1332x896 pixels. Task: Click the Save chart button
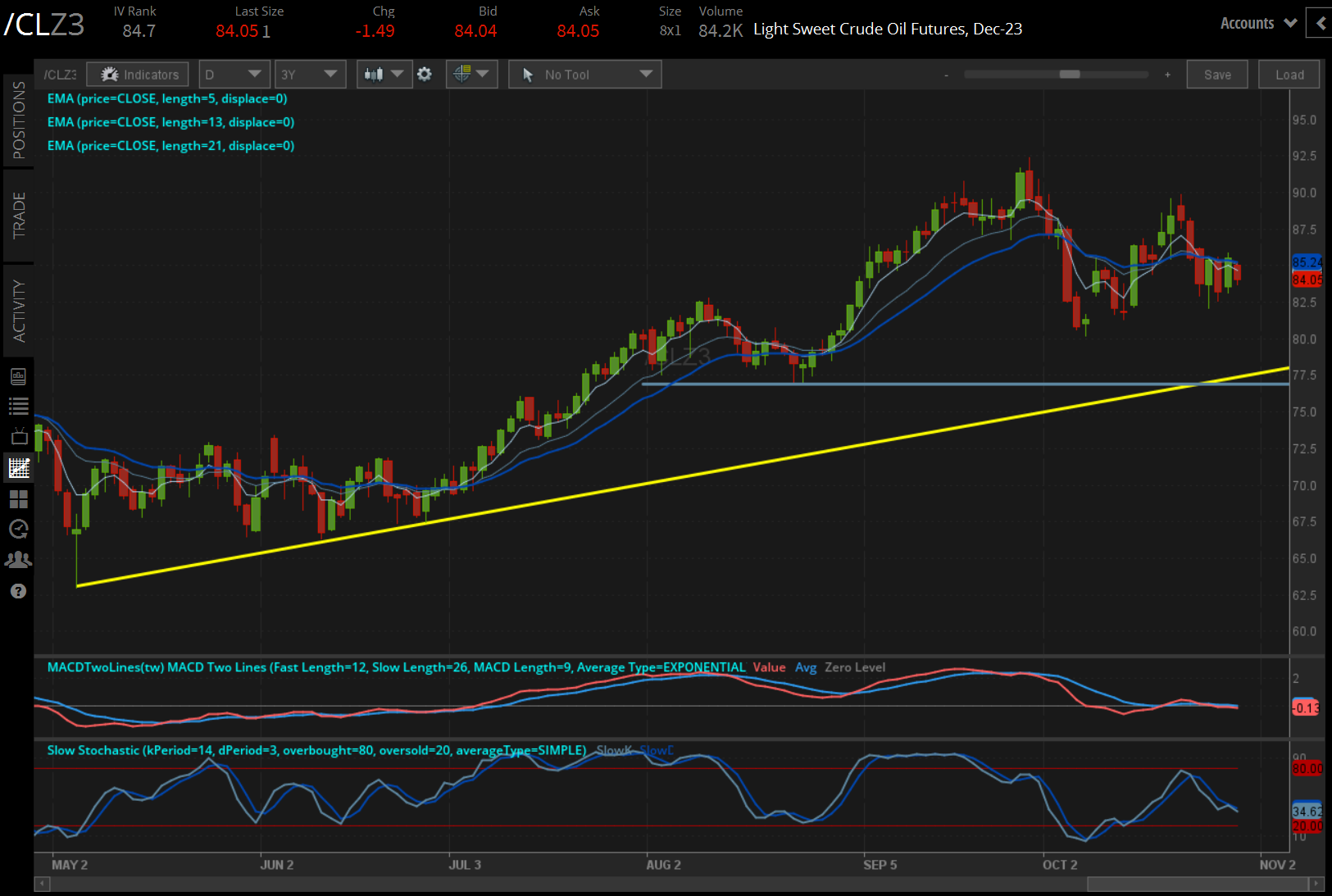tap(1216, 75)
